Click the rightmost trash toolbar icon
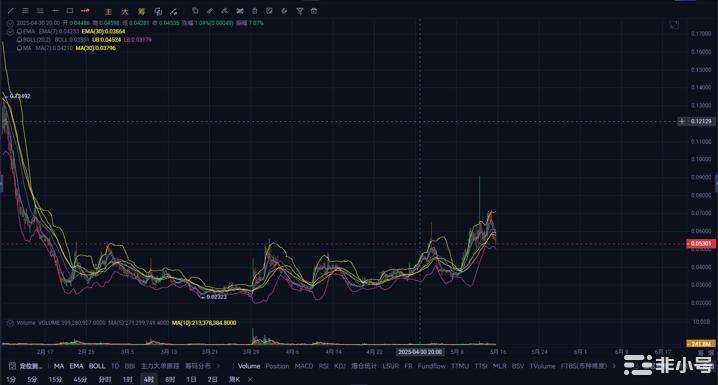This screenshot has width=718, height=385. (x=314, y=11)
